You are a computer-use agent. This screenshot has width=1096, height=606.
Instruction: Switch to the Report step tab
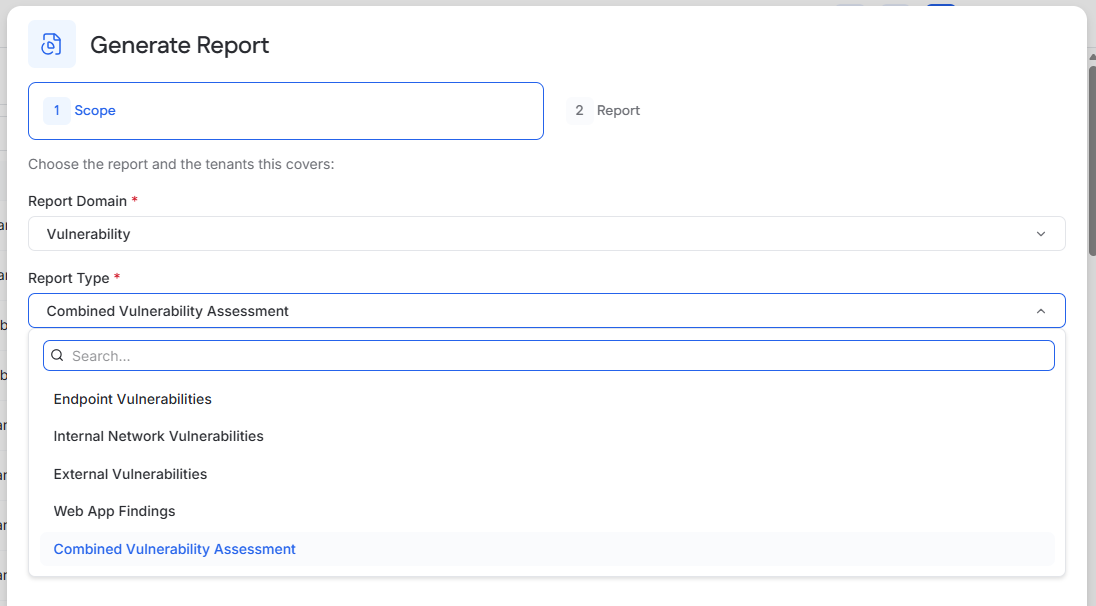pos(604,110)
